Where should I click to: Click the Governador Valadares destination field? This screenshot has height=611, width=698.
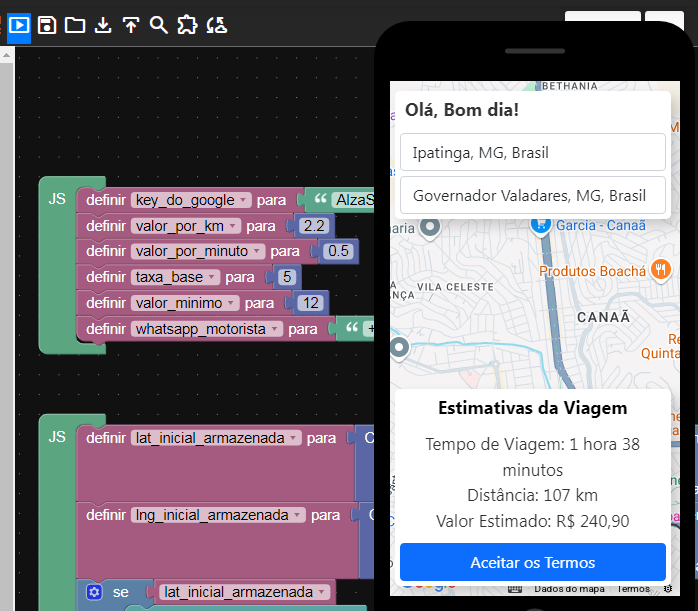click(x=532, y=195)
